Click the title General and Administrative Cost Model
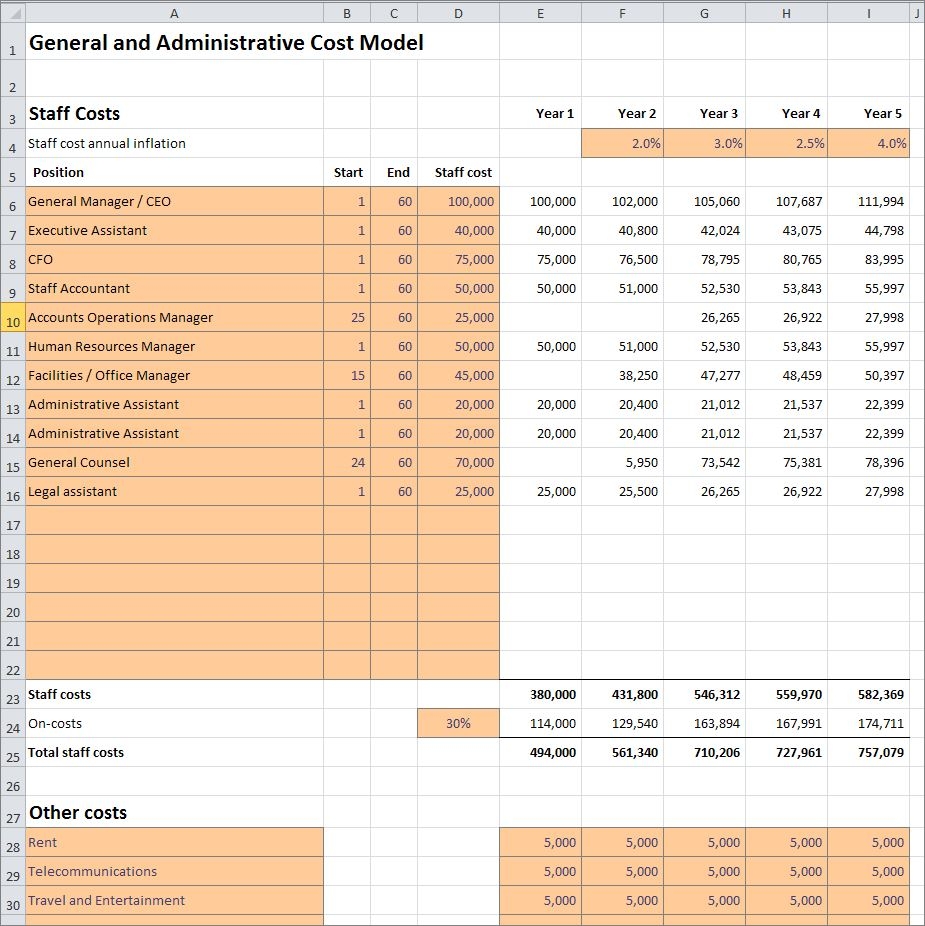925x926 pixels. [x=226, y=43]
